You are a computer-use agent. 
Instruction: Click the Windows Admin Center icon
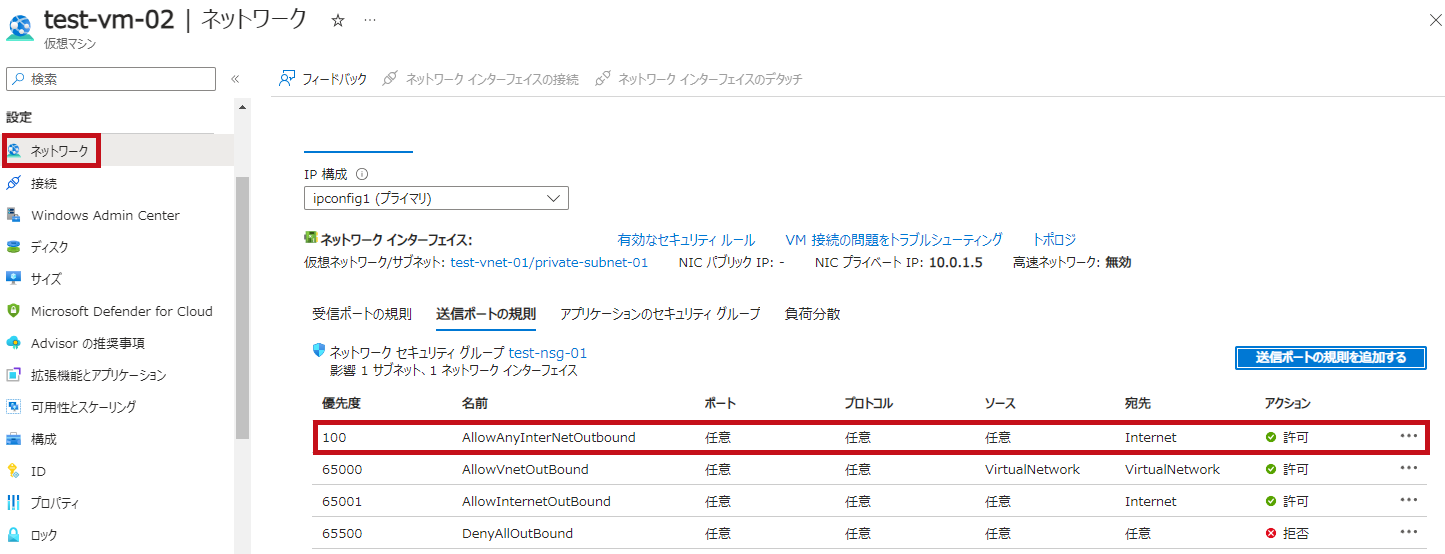[x=14, y=215]
